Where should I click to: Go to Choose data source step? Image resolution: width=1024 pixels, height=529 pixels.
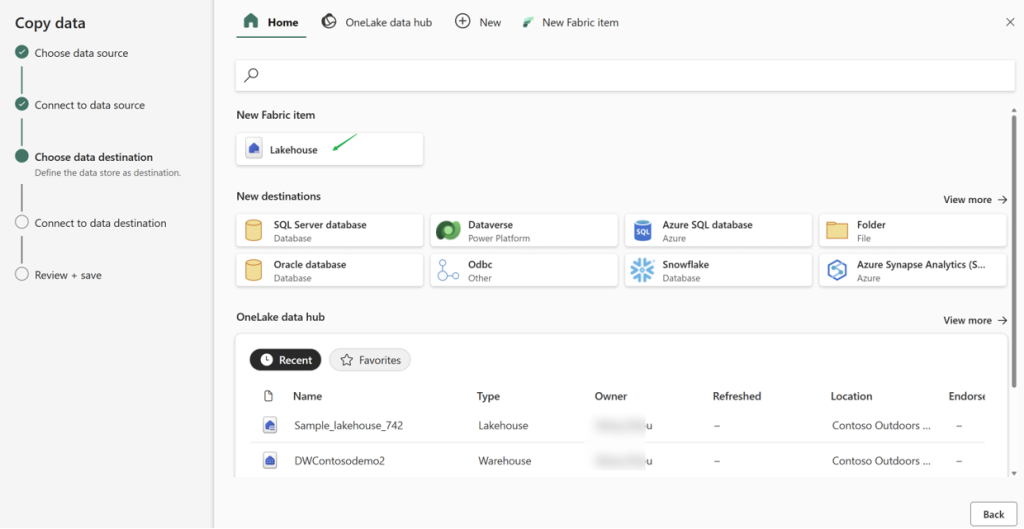point(81,53)
